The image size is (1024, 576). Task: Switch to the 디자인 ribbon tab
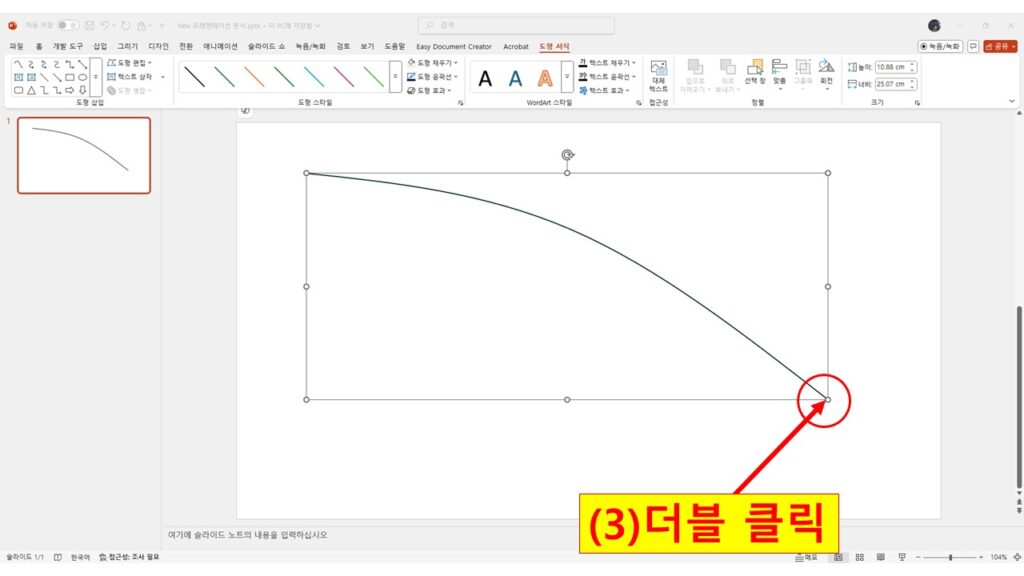point(158,46)
